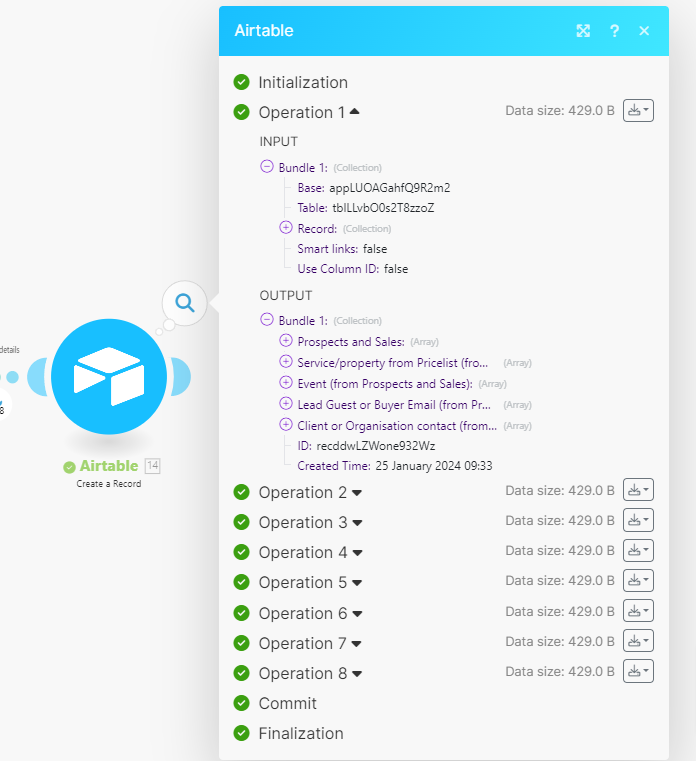
Task: Click the Operation 1 green check icon
Action: click(241, 112)
